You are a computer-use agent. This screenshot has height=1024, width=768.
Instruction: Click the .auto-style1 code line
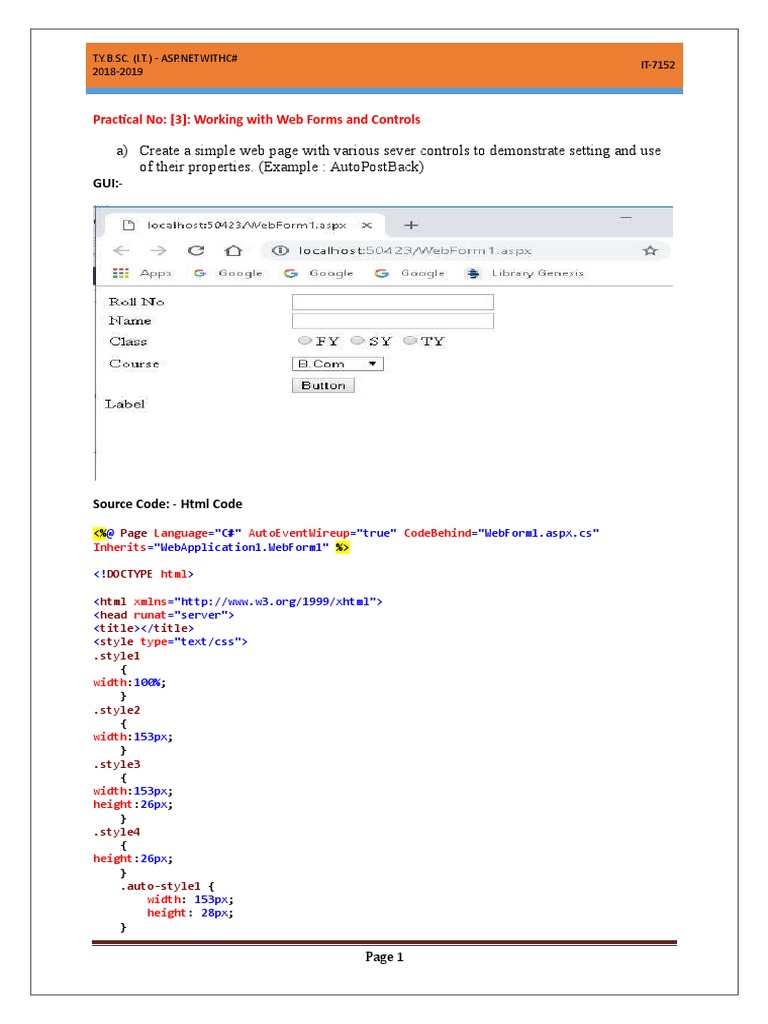click(167, 886)
